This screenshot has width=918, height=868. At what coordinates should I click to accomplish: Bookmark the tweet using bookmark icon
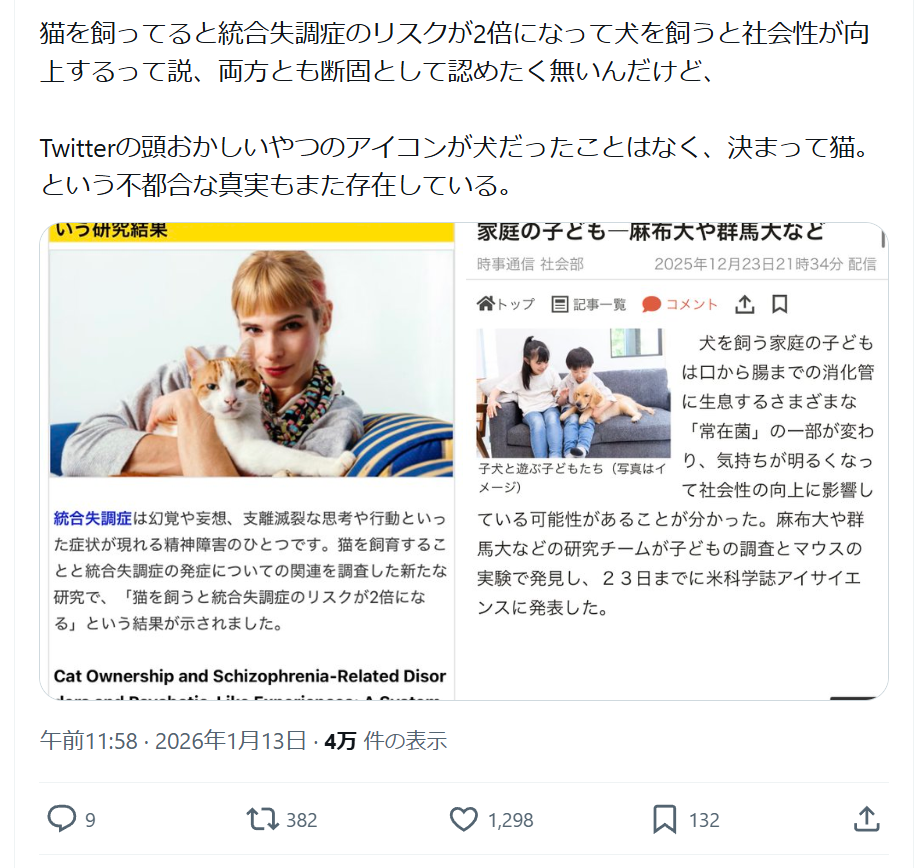point(664,819)
